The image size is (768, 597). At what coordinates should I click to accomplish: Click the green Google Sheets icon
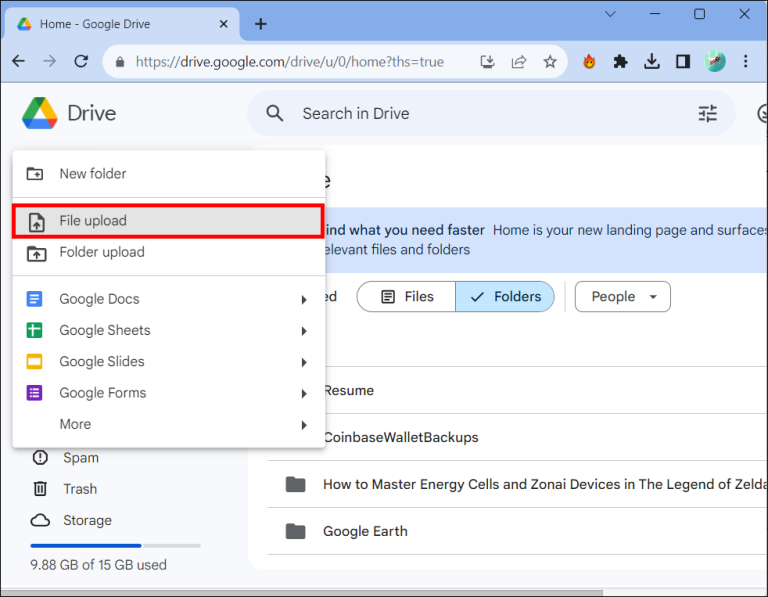coord(34,330)
